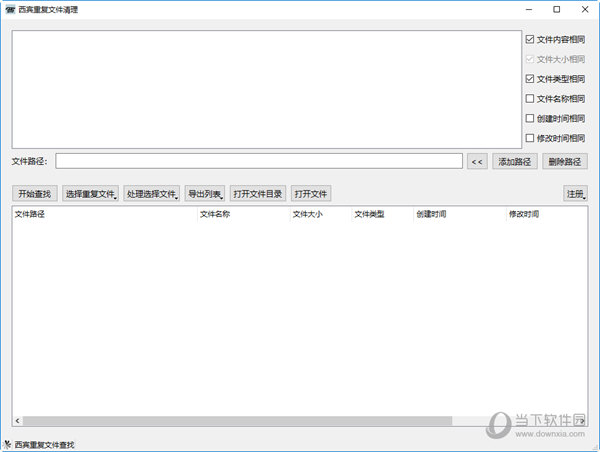Click the 打开文件目录 button
The width and height of the screenshot is (600, 452).
tap(258, 194)
